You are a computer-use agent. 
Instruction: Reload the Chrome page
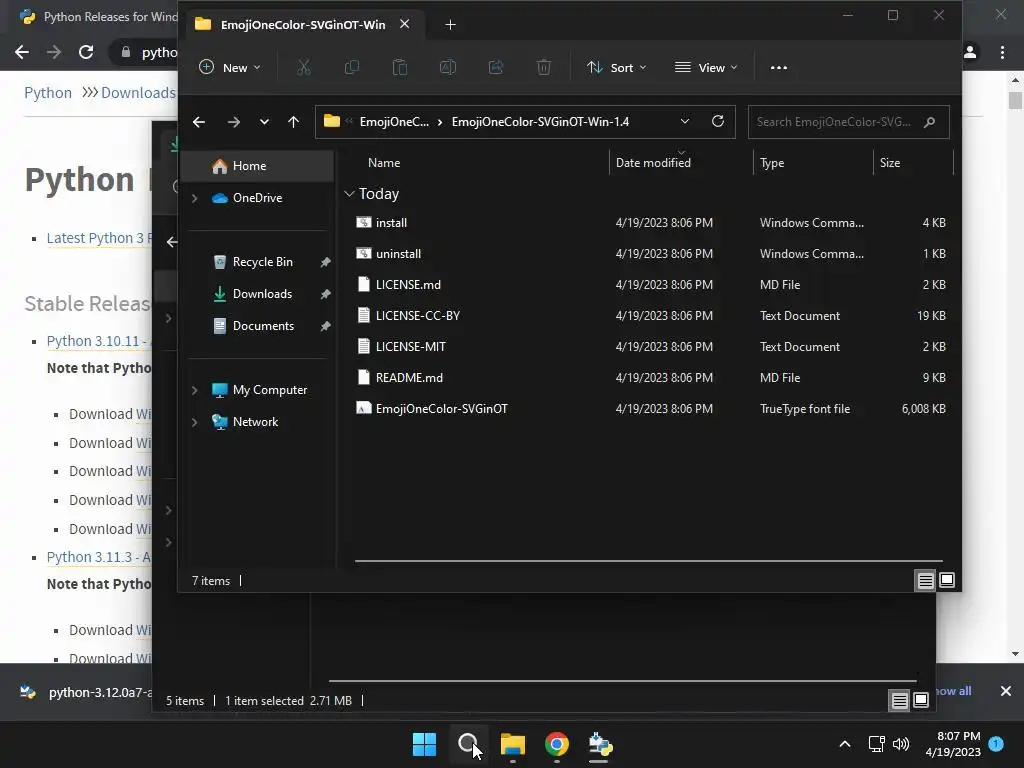[x=86, y=52]
